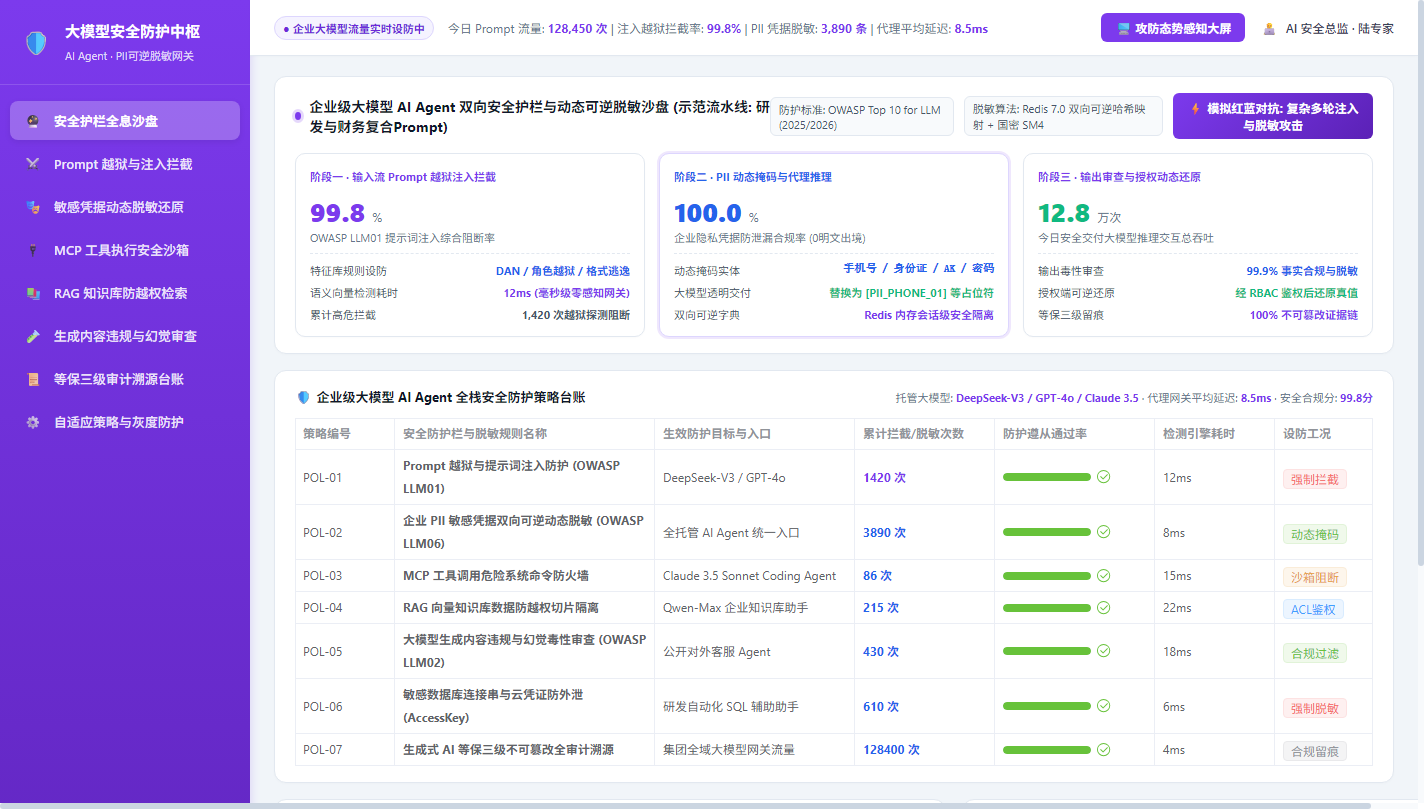Screen dimensions: 1424x809
Task: Click the MCP 工具执行安全沙箱 sidebar icon
Action: coord(33,250)
